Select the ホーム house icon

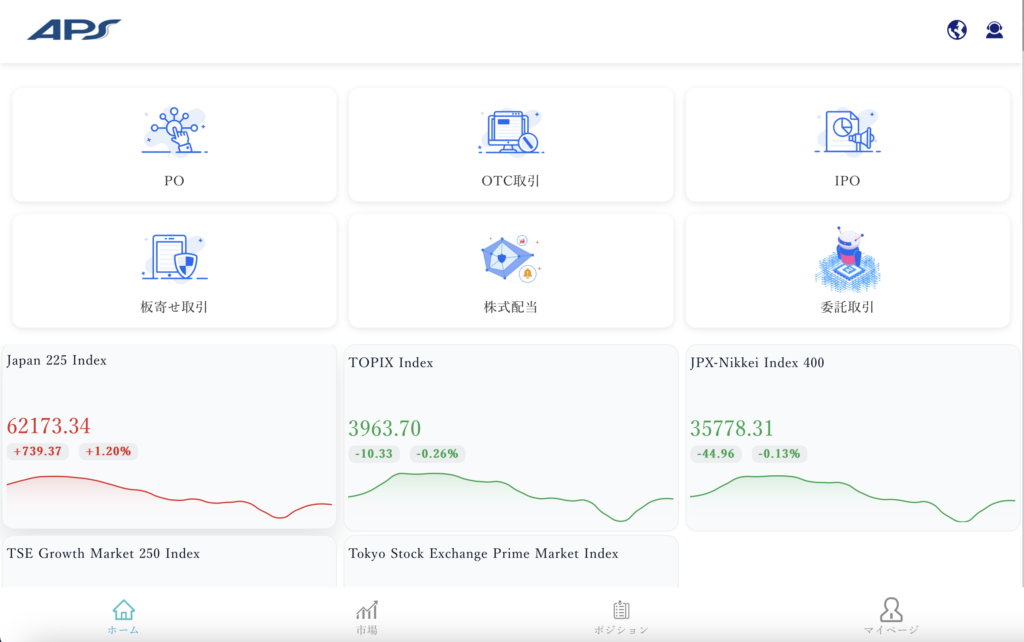click(x=123, y=610)
